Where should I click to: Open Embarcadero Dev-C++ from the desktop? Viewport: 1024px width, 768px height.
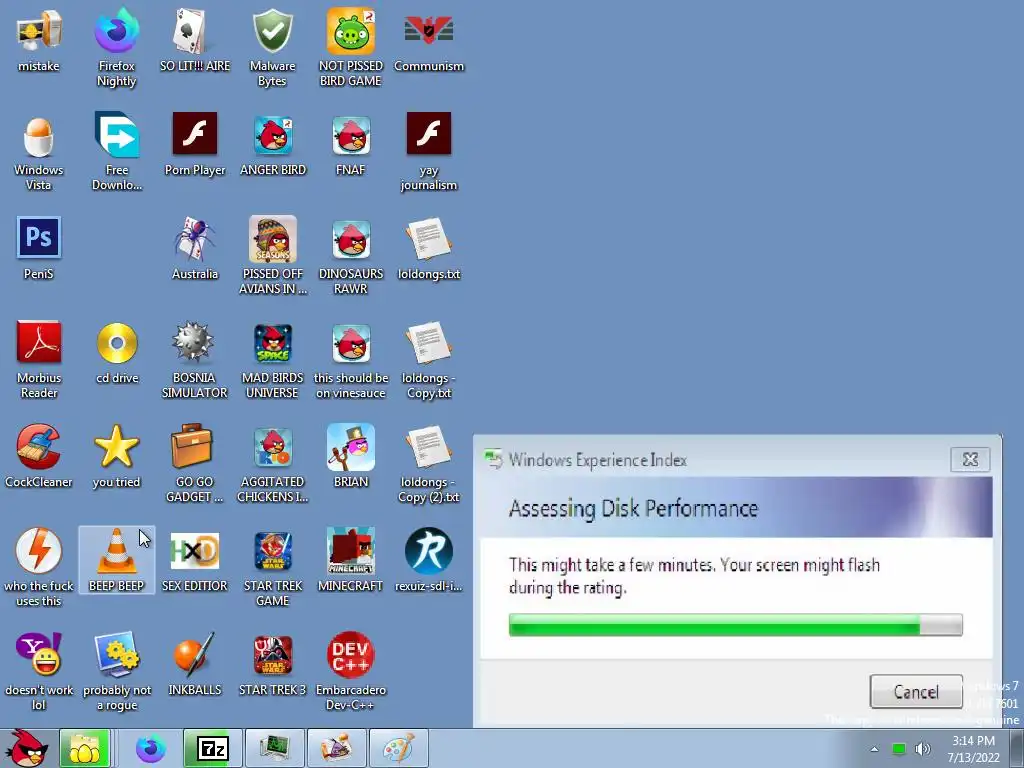[351, 671]
